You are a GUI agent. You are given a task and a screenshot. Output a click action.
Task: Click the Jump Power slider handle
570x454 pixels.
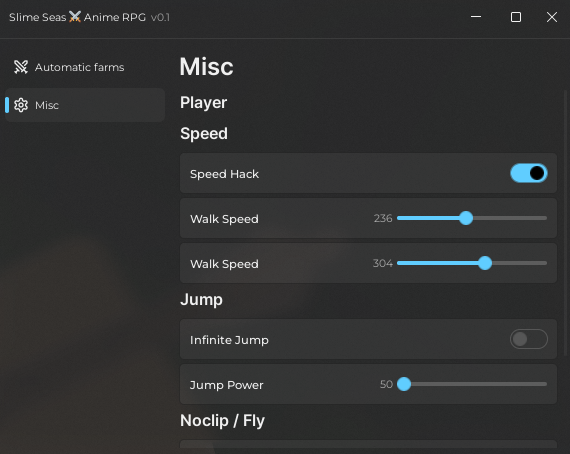404,384
